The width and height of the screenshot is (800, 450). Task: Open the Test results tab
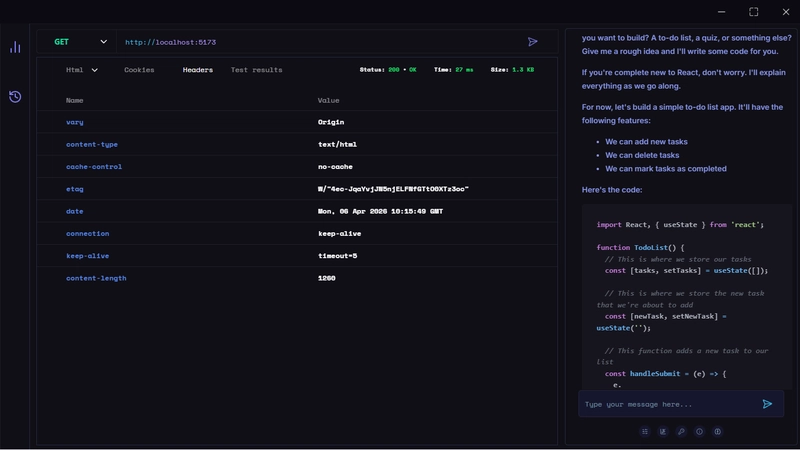[256, 70]
